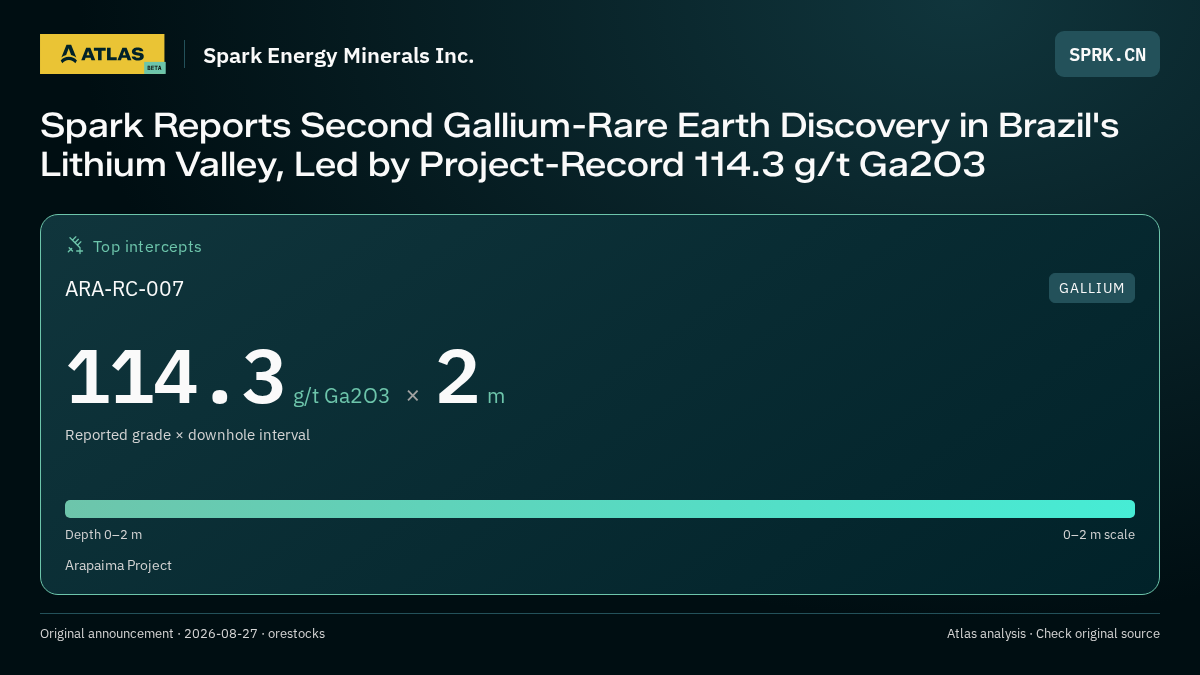Click the Atlas logo badge
This screenshot has width=1200, height=675.
[102, 54]
